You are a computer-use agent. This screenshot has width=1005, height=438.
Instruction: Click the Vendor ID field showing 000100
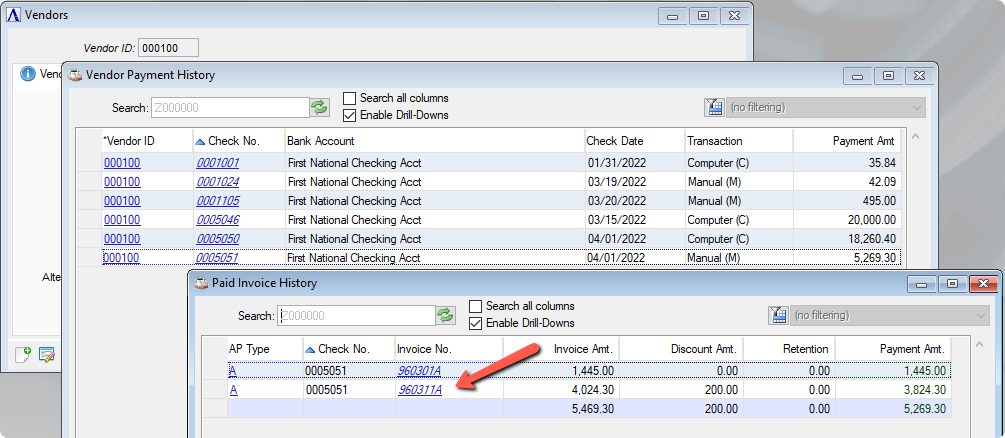pyautogui.click(x=169, y=47)
